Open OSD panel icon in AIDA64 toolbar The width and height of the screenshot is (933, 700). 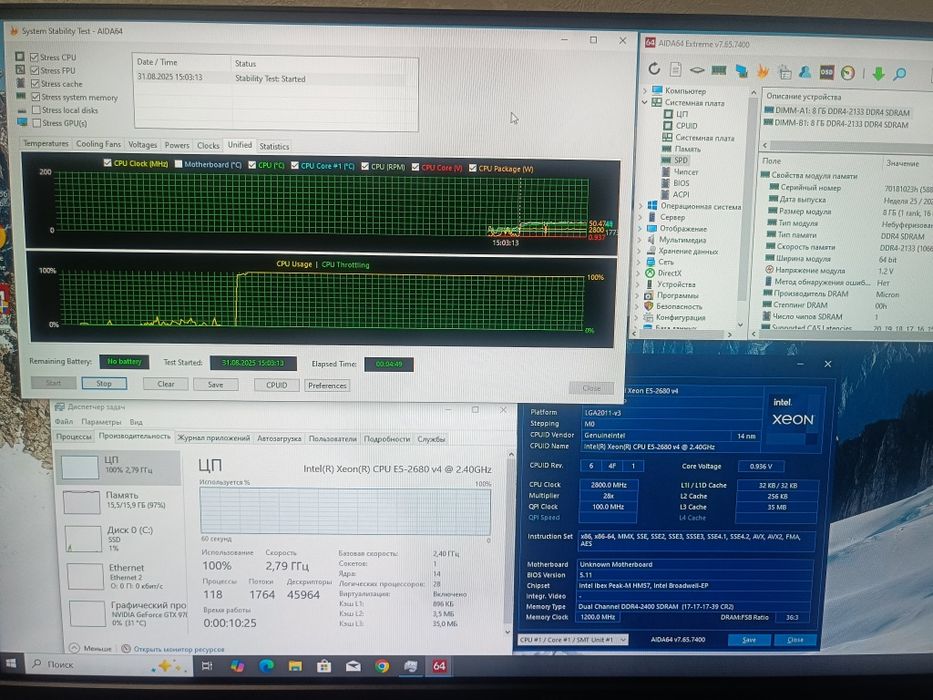[x=826, y=72]
